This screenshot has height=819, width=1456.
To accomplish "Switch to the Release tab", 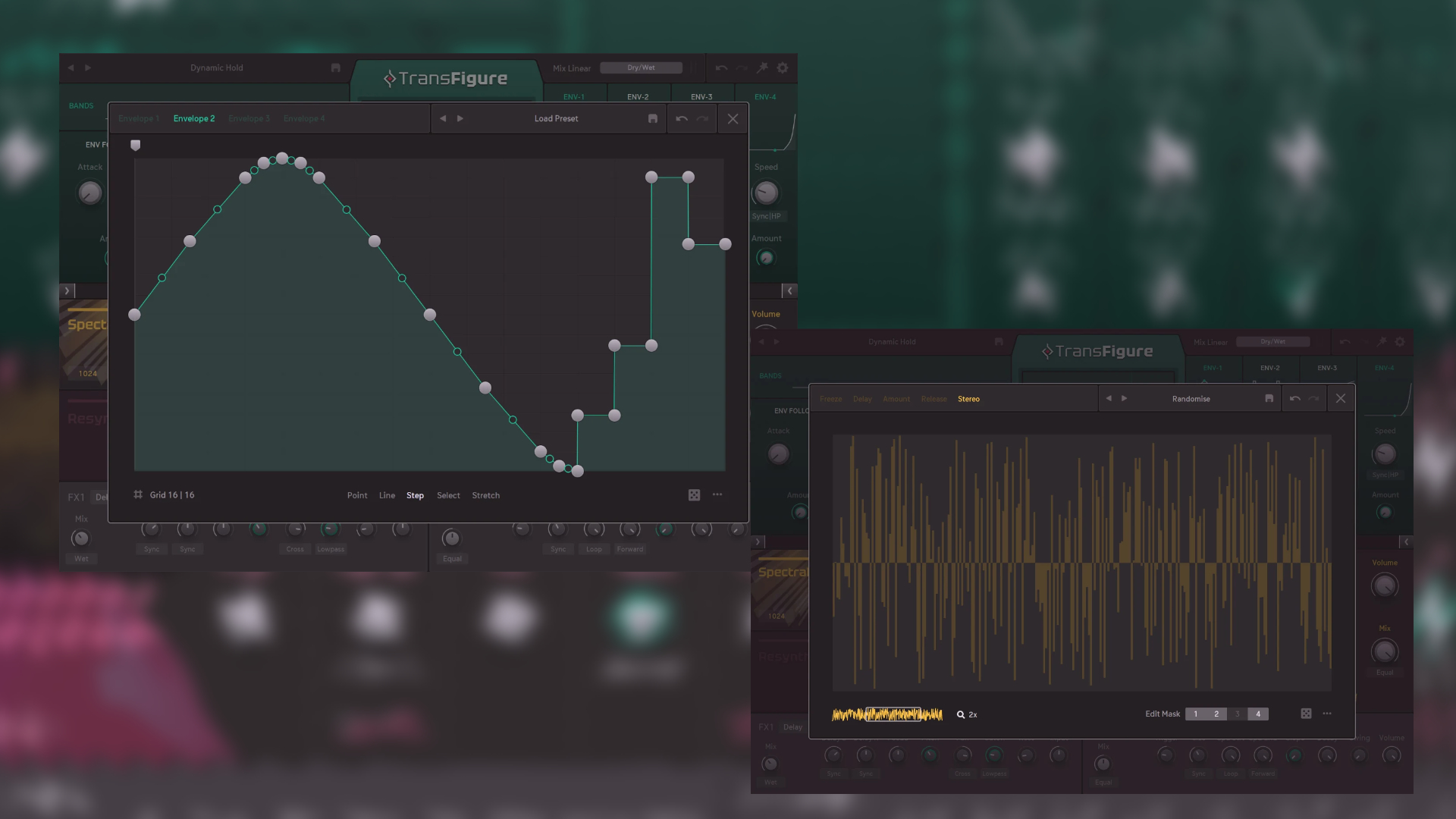I will coord(934,399).
